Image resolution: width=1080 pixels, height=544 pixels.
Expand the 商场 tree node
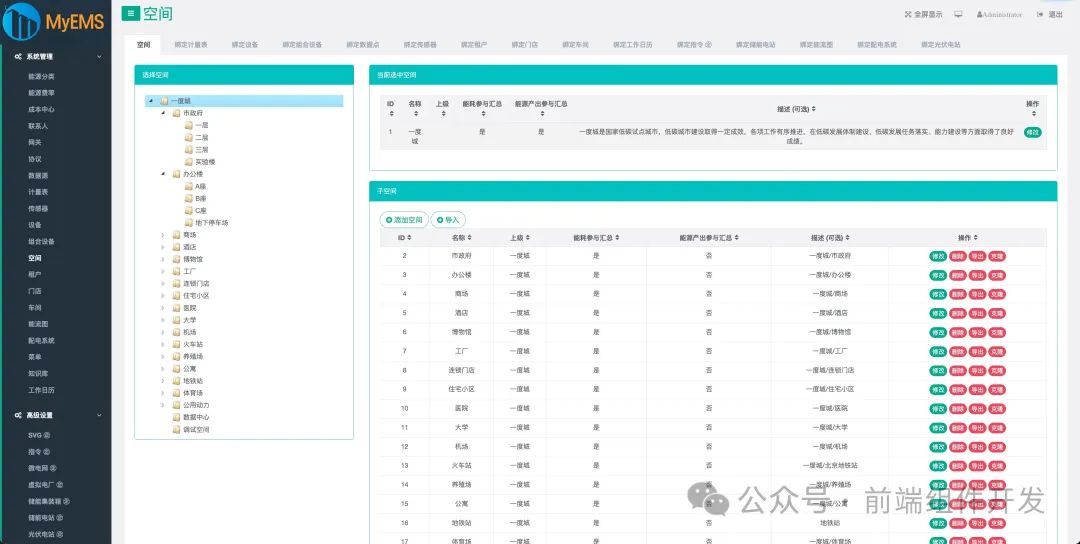pos(163,235)
